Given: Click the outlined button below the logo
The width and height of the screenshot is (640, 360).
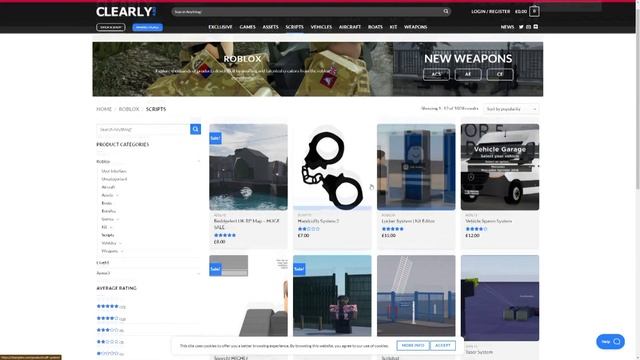Looking at the screenshot, I should [x=111, y=27].
